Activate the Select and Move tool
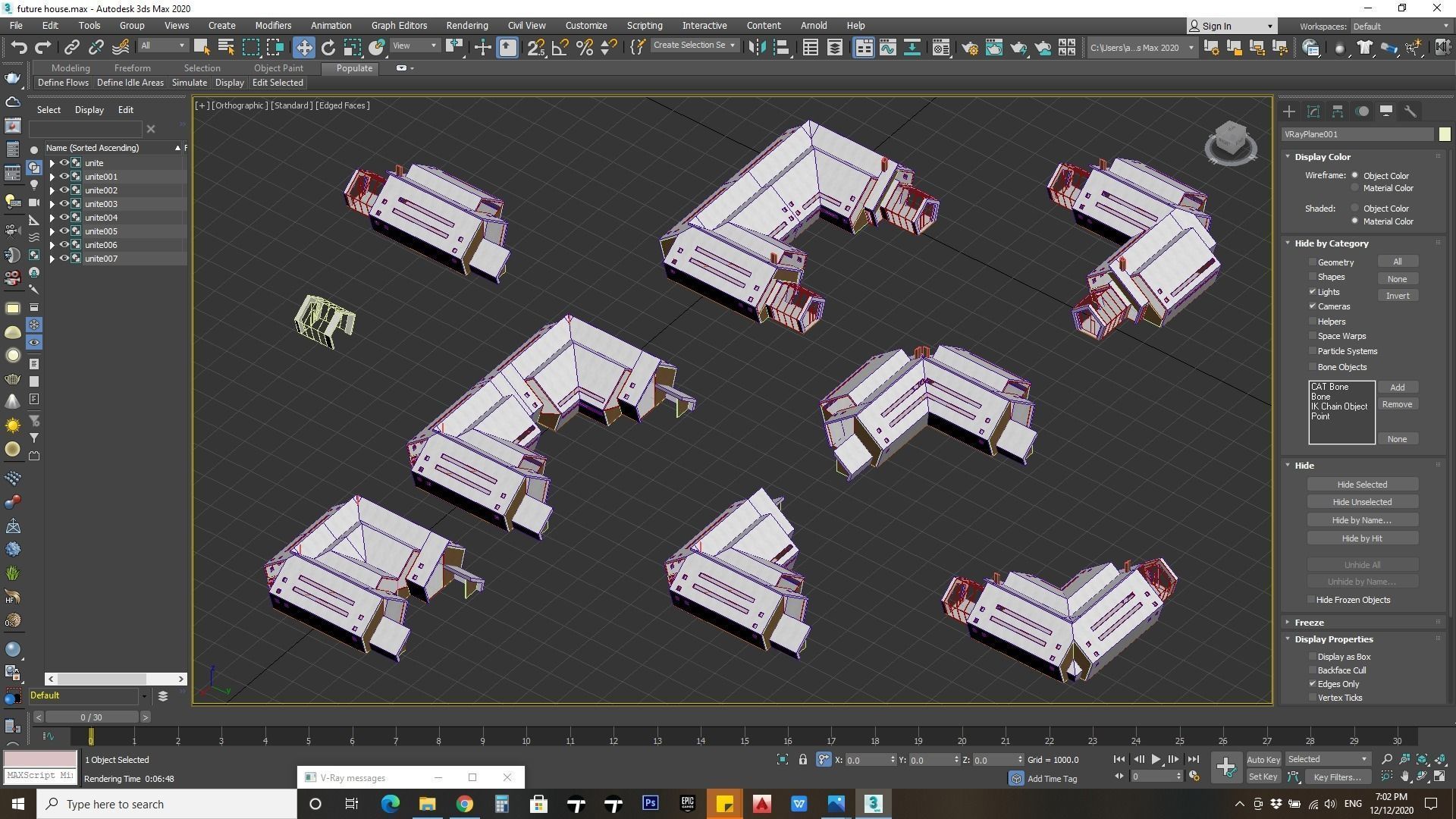This screenshot has height=819, width=1456. [x=303, y=47]
